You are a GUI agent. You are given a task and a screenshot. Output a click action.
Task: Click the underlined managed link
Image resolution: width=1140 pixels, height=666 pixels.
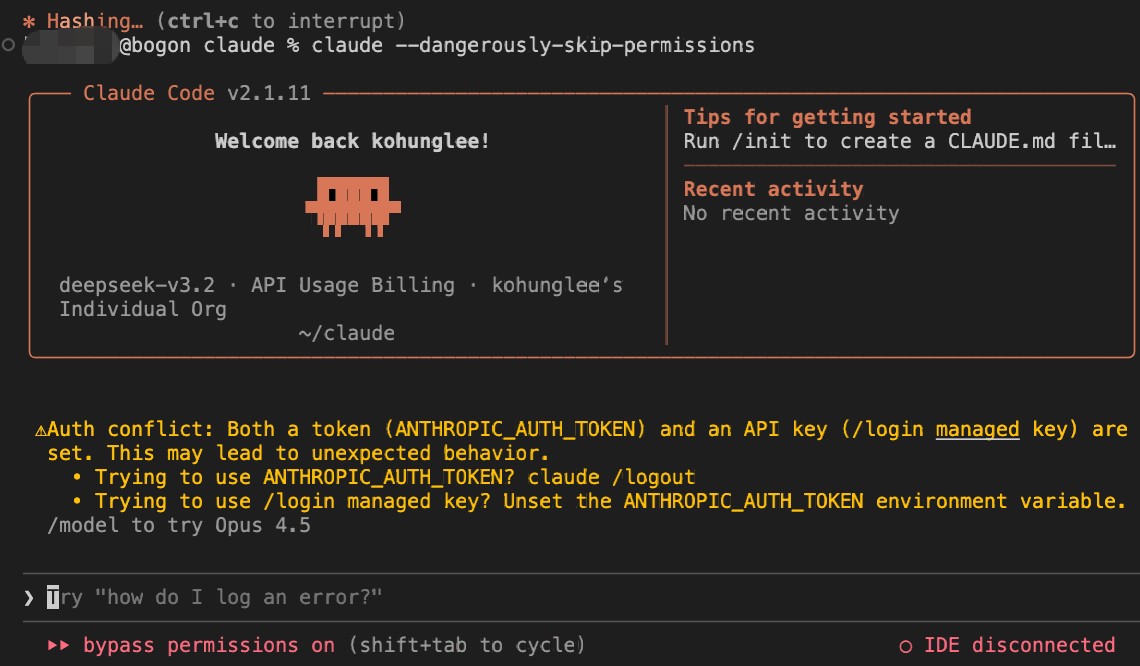[977, 430]
